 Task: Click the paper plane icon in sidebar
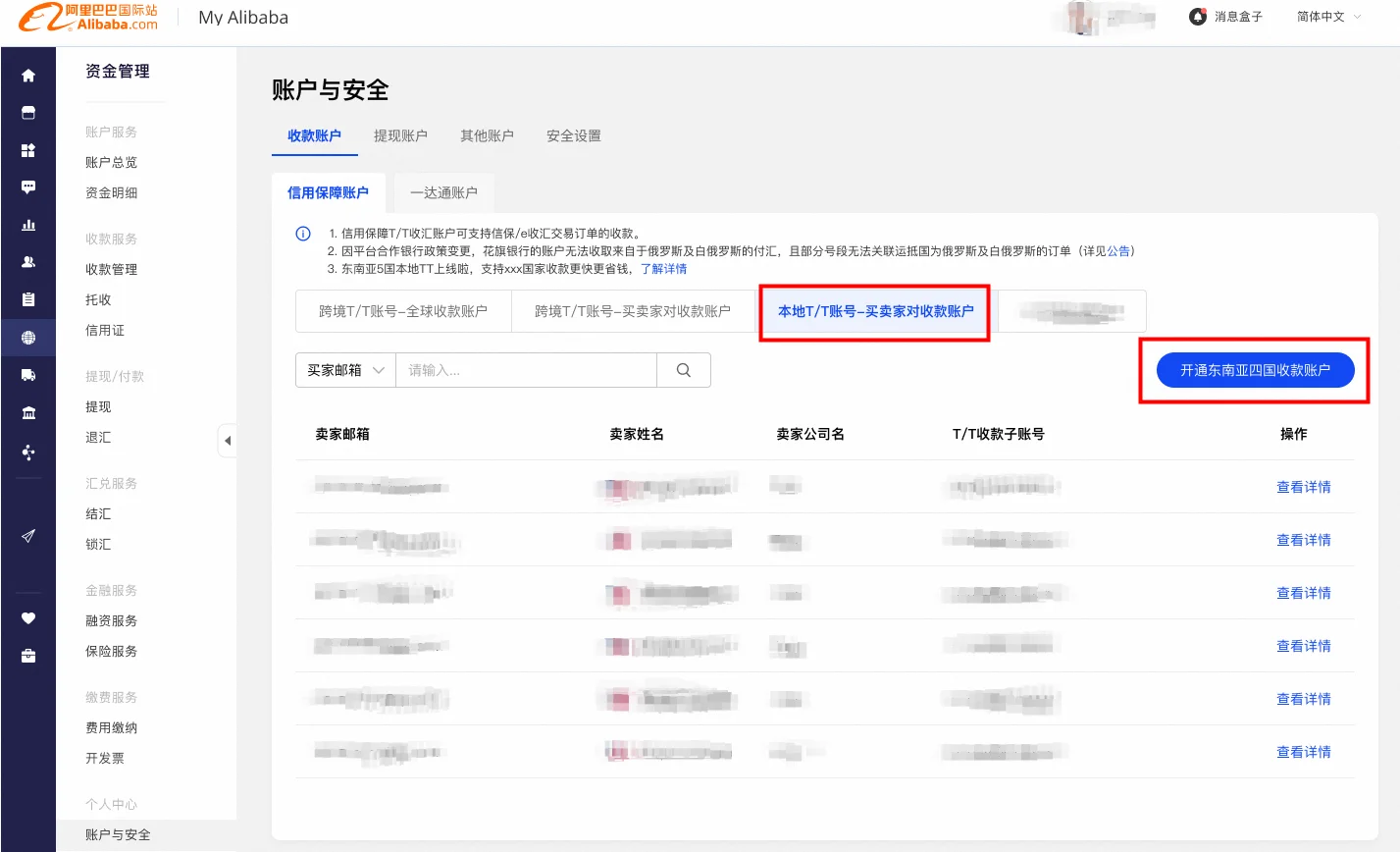(28, 536)
